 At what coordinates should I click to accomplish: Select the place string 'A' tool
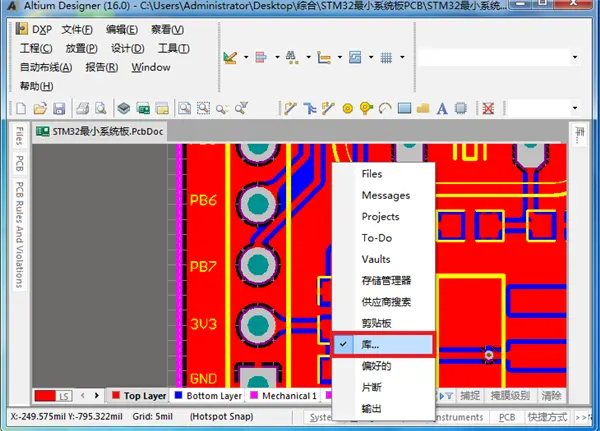(x=442, y=109)
